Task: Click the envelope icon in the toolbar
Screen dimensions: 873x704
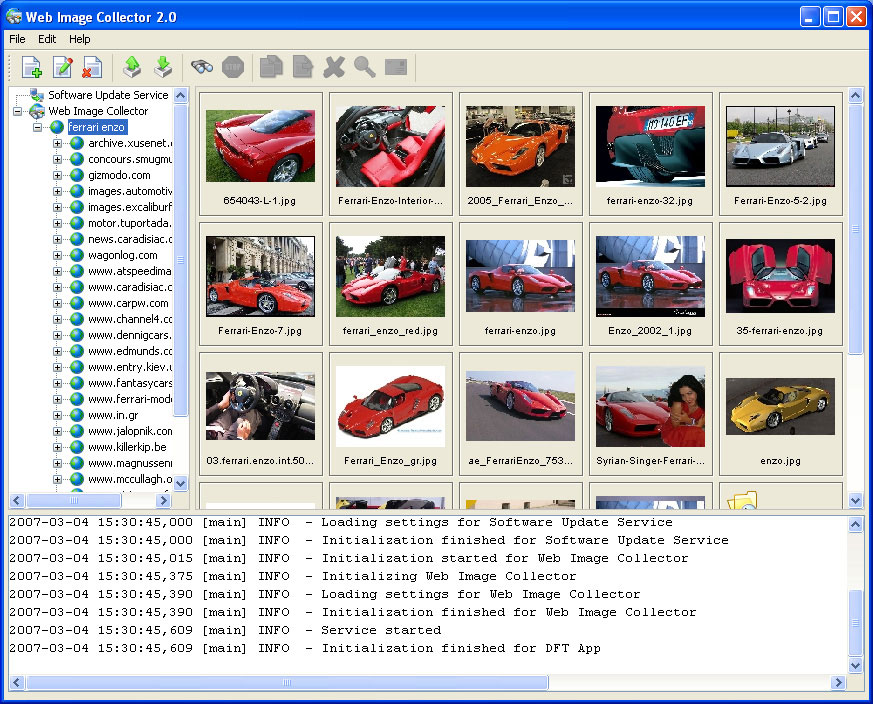Action: 396,68
